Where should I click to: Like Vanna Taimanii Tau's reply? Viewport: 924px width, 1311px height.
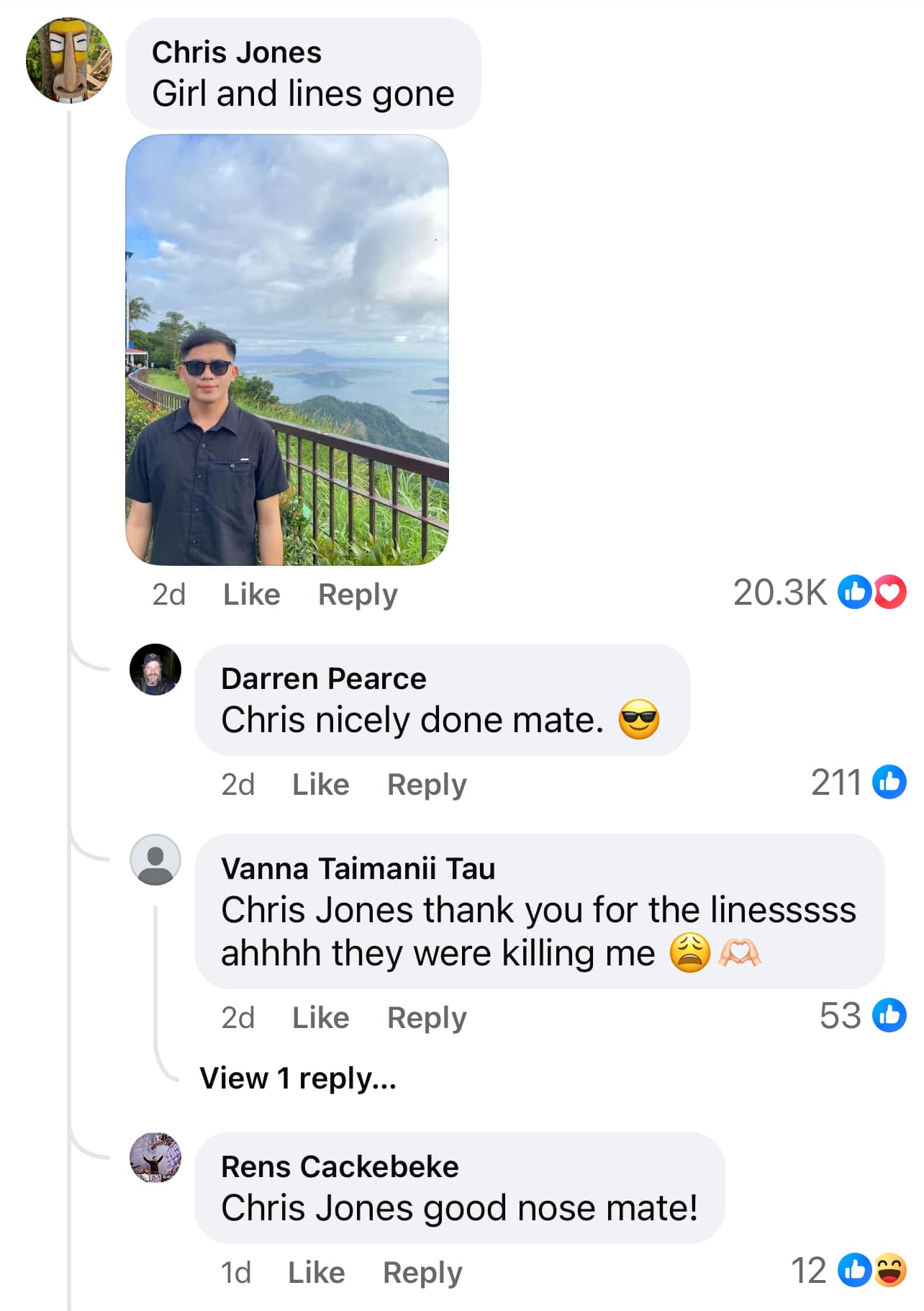[321, 1018]
